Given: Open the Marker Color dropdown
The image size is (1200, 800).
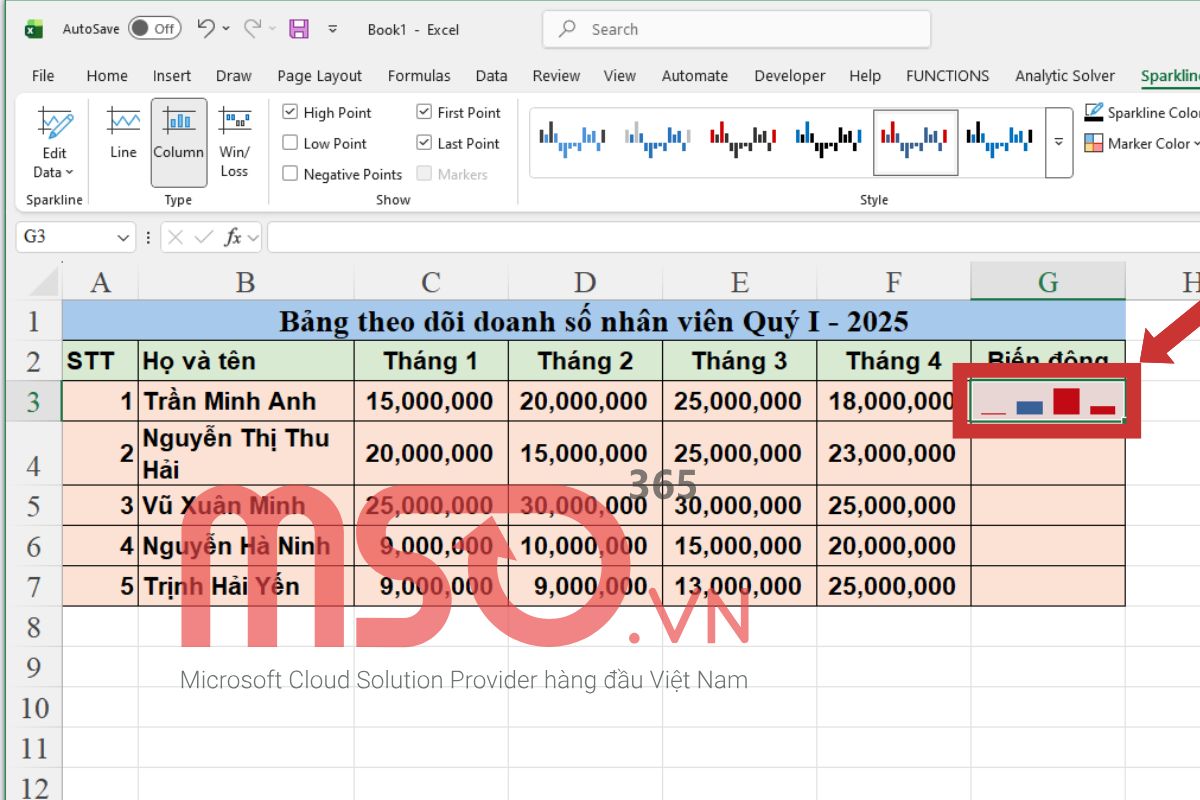Looking at the screenshot, I should point(1143,143).
